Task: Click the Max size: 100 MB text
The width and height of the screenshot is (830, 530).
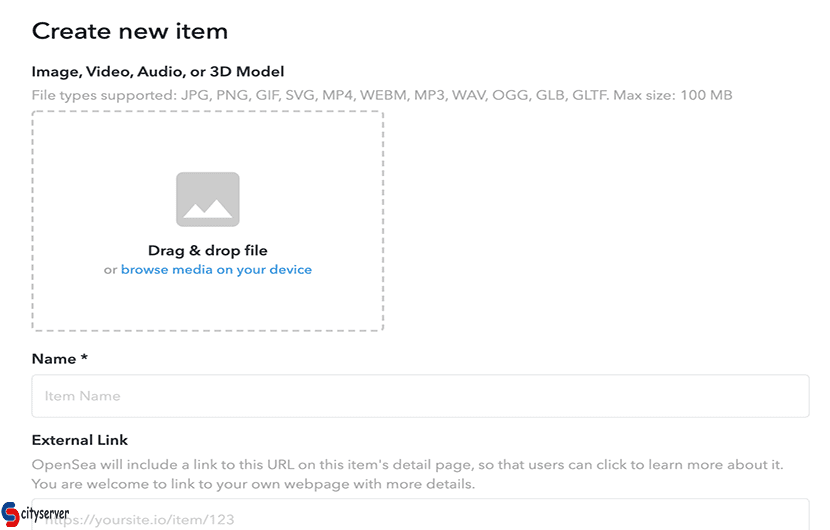Action: click(673, 95)
